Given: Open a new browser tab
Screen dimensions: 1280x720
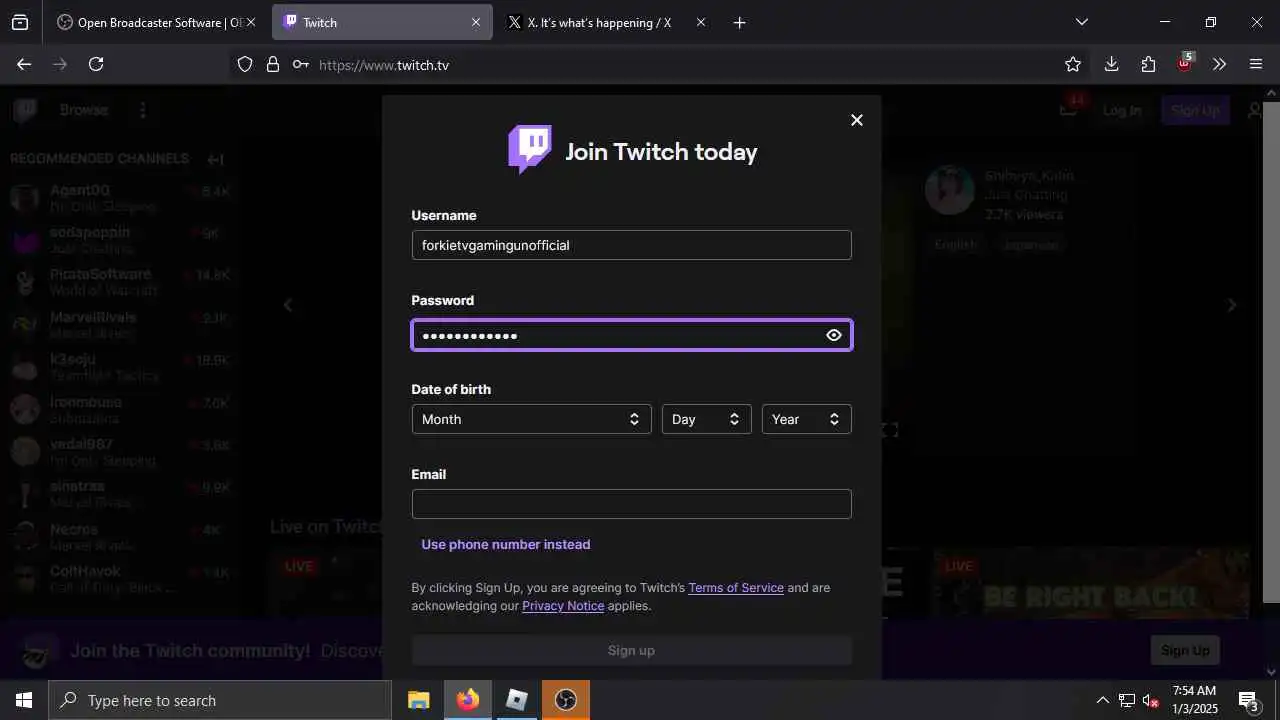Looking at the screenshot, I should tap(739, 22).
